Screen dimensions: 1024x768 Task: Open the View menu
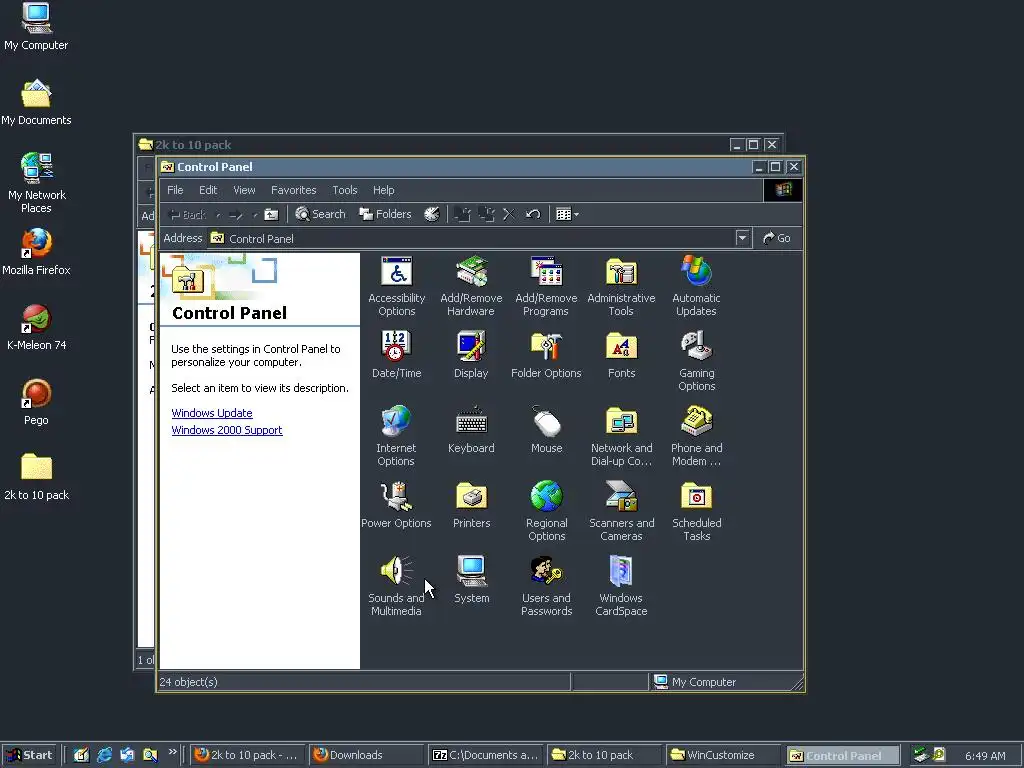244,190
